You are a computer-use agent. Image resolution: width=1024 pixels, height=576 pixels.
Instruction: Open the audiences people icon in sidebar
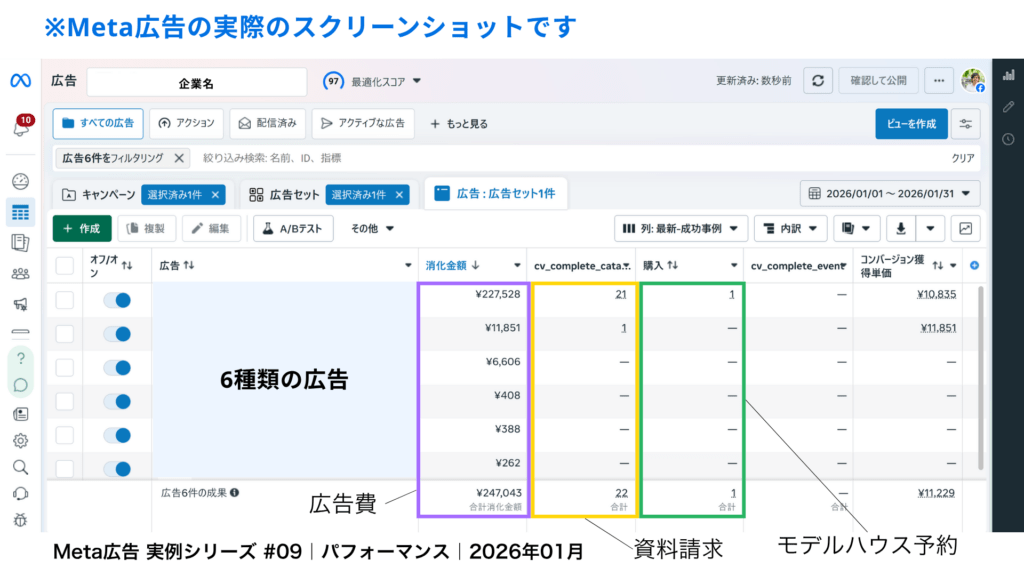(x=20, y=274)
